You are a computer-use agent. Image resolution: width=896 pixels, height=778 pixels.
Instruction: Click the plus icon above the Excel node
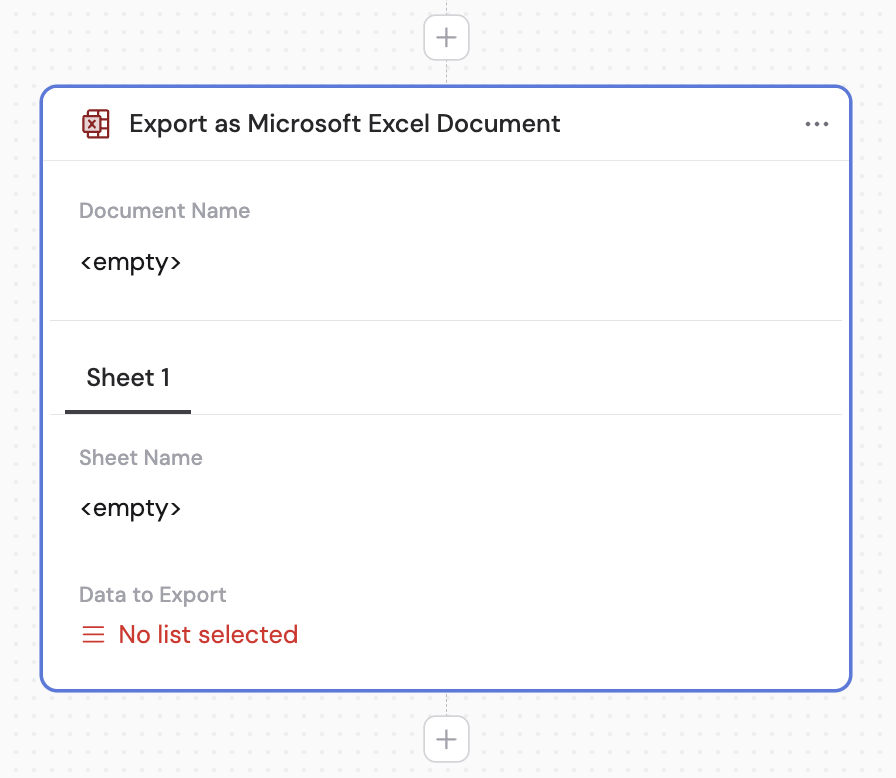click(x=446, y=37)
